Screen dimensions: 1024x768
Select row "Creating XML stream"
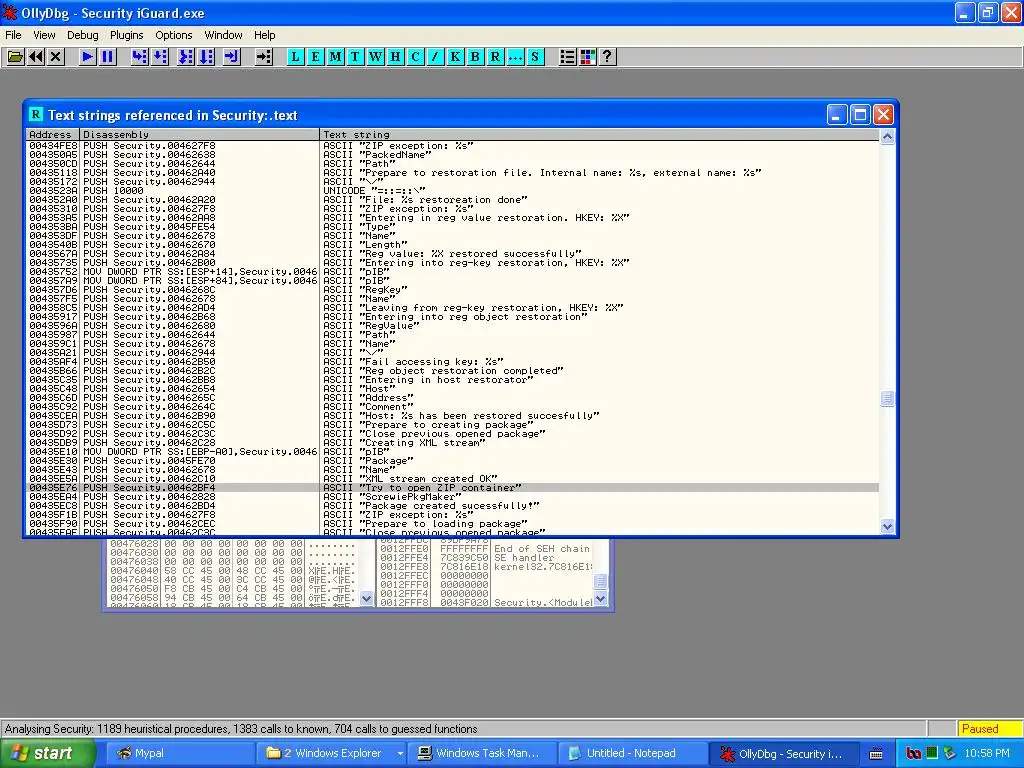point(453,443)
